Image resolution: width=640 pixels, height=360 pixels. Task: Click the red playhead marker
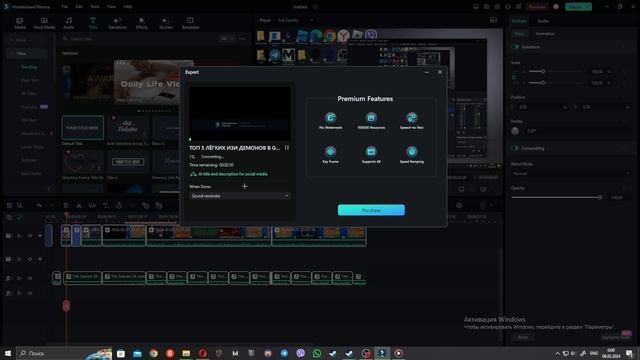coord(66,306)
